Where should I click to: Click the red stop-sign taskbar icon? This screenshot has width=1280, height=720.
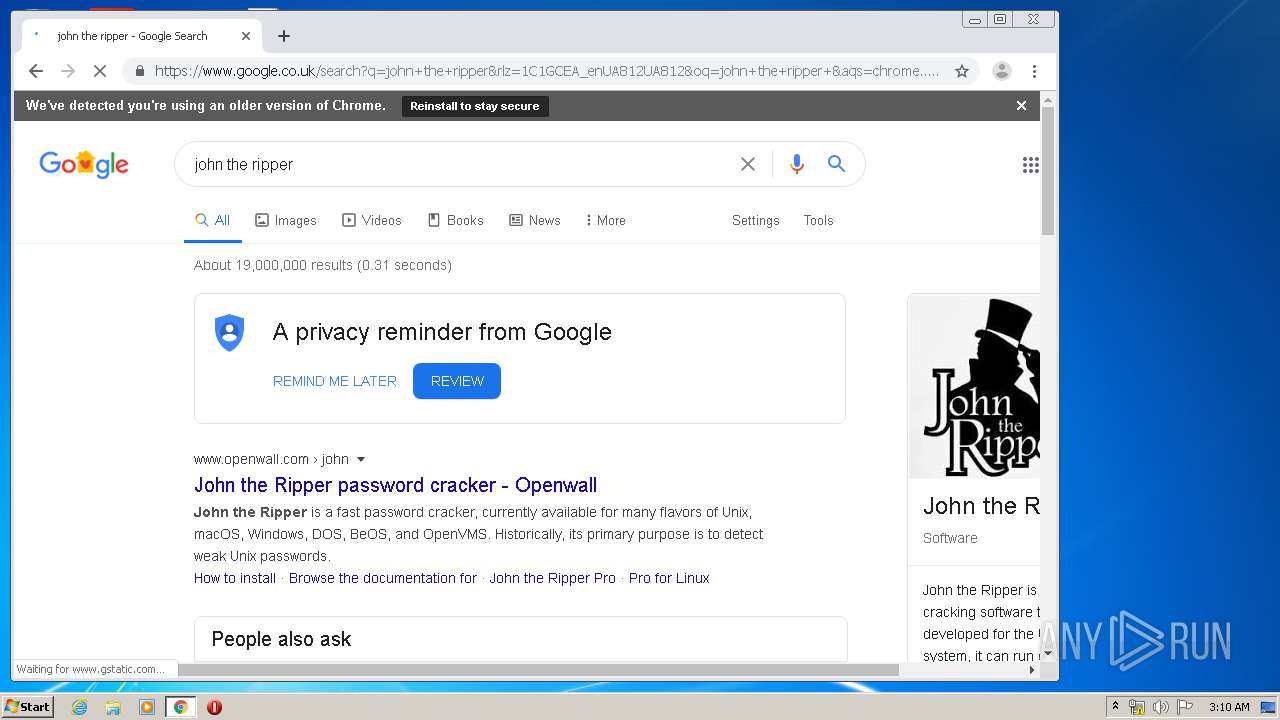[x=214, y=707]
